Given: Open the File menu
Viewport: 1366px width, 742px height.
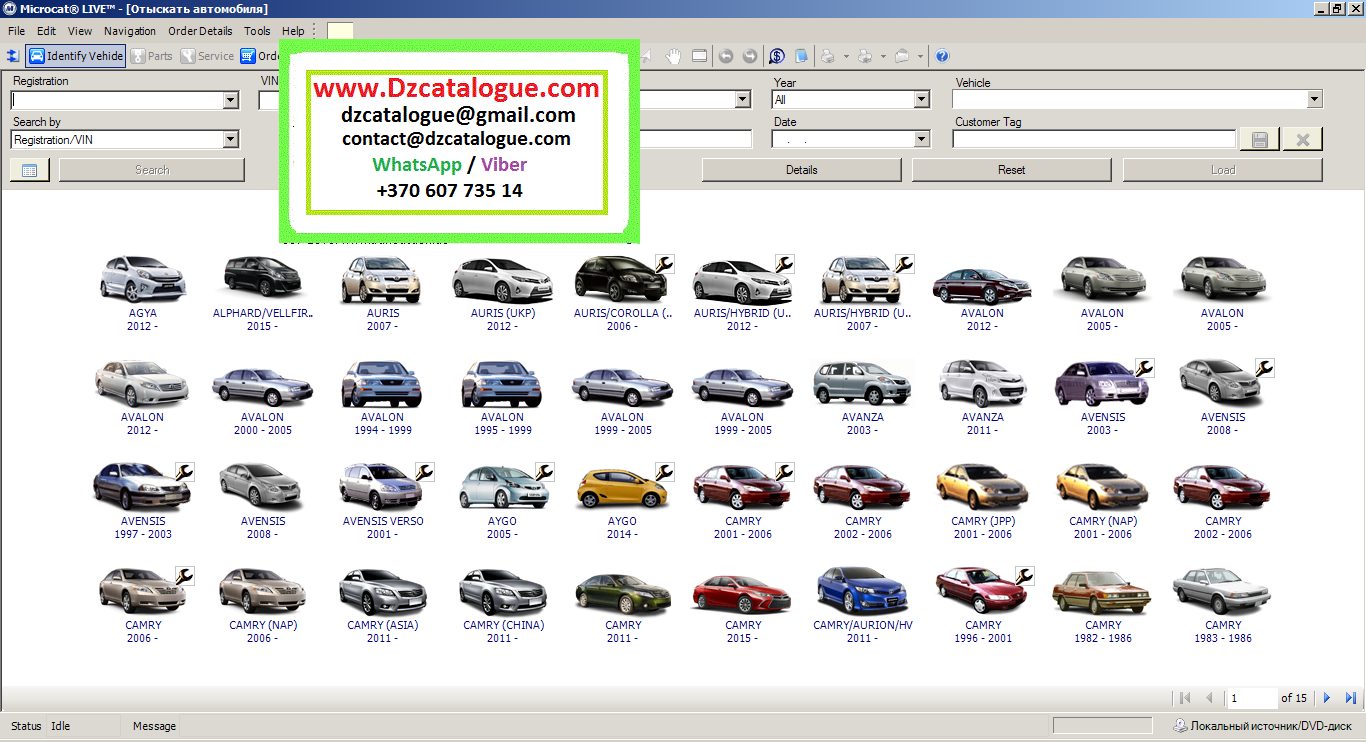Looking at the screenshot, I should [17, 31].
